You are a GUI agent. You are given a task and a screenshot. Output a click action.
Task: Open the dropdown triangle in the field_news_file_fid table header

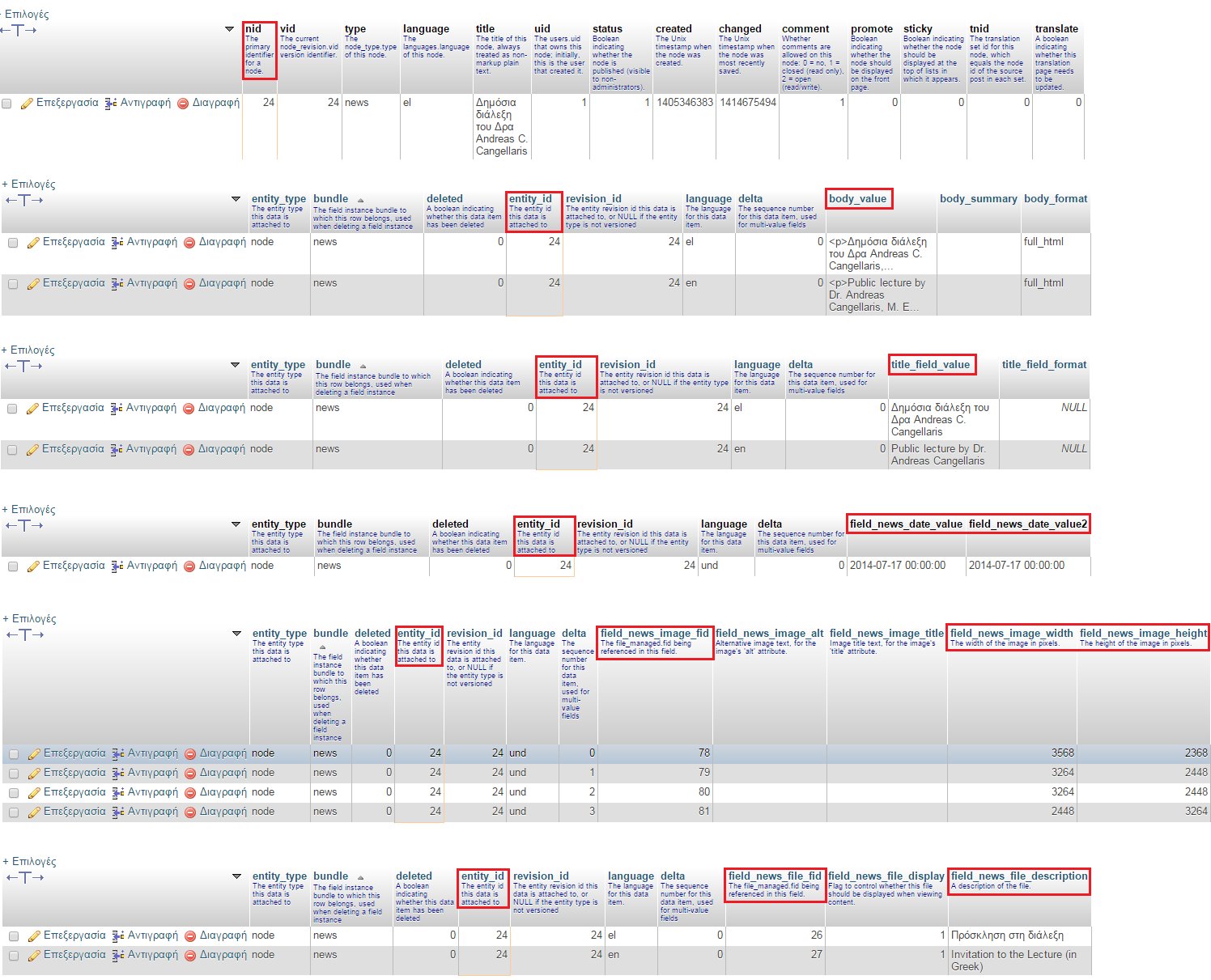[237, 876]
